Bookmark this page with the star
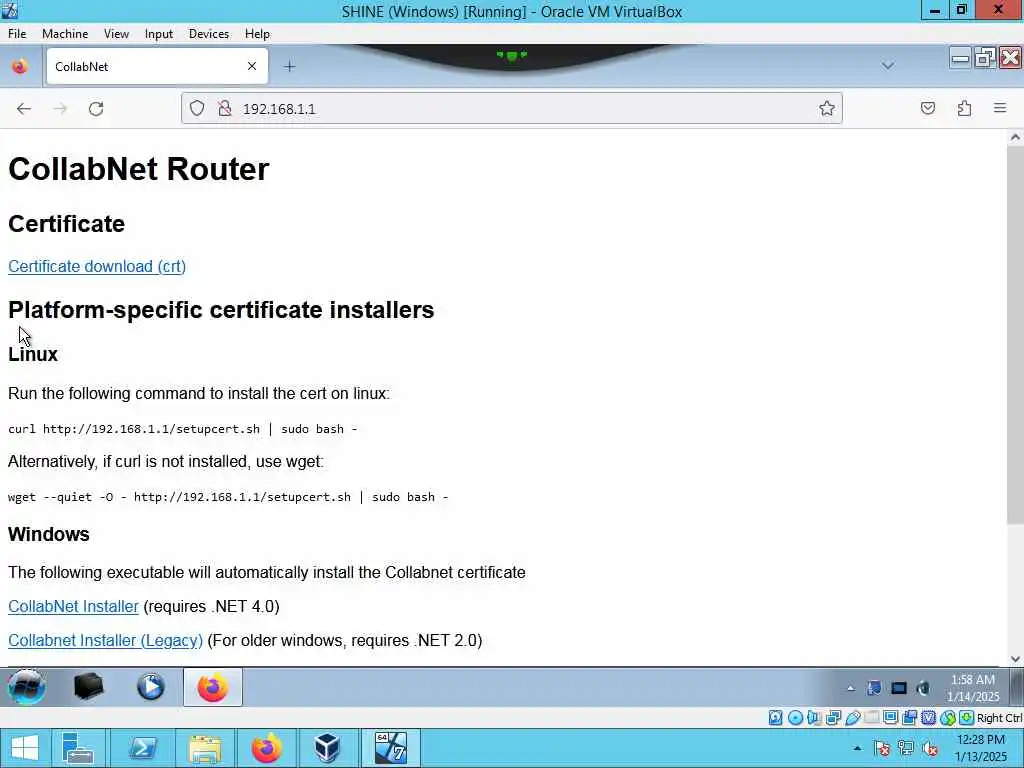 point(827,108)
